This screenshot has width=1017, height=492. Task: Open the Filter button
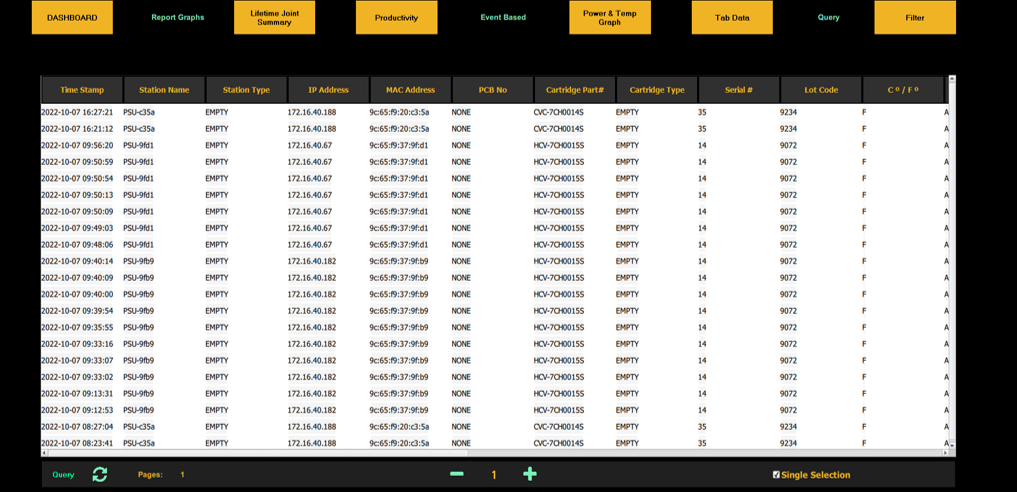[914, 18]
